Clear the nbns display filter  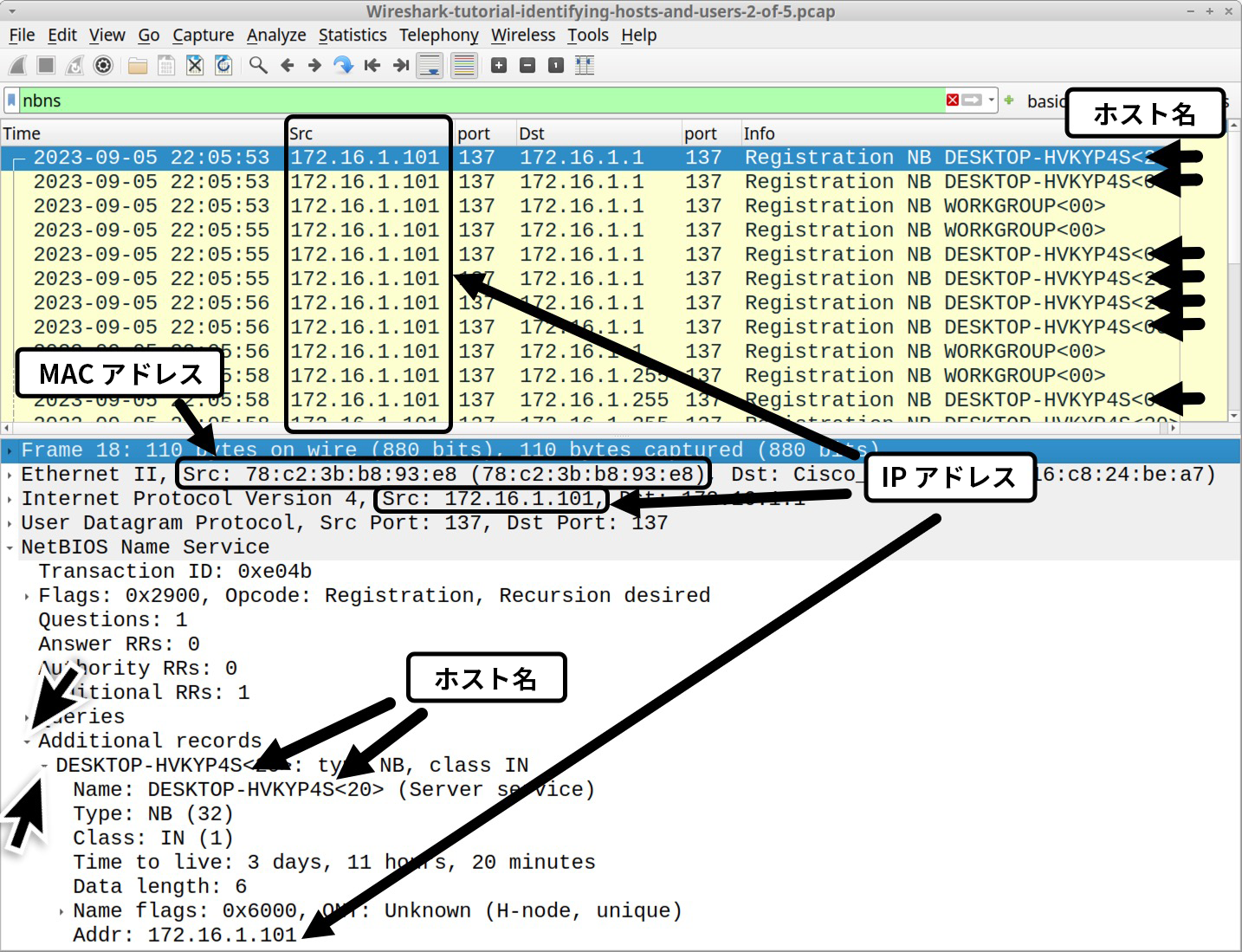coord(951,100)
